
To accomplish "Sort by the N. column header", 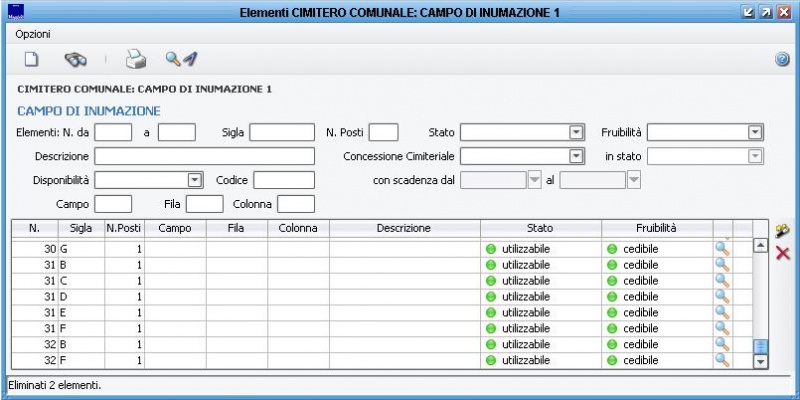I will [35, 229].
